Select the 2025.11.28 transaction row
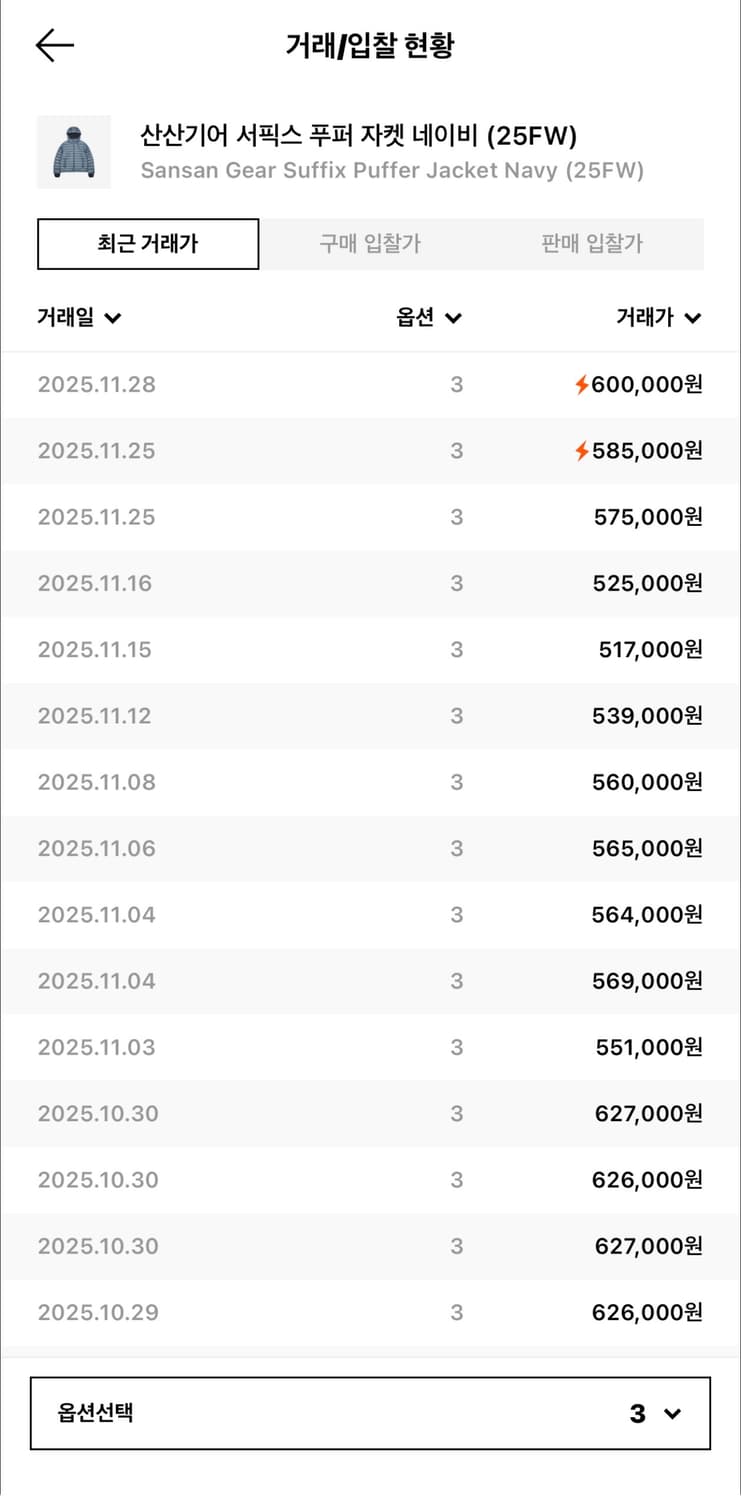The width and height of the screenshot is (741, 1500). tap(370, 385)
